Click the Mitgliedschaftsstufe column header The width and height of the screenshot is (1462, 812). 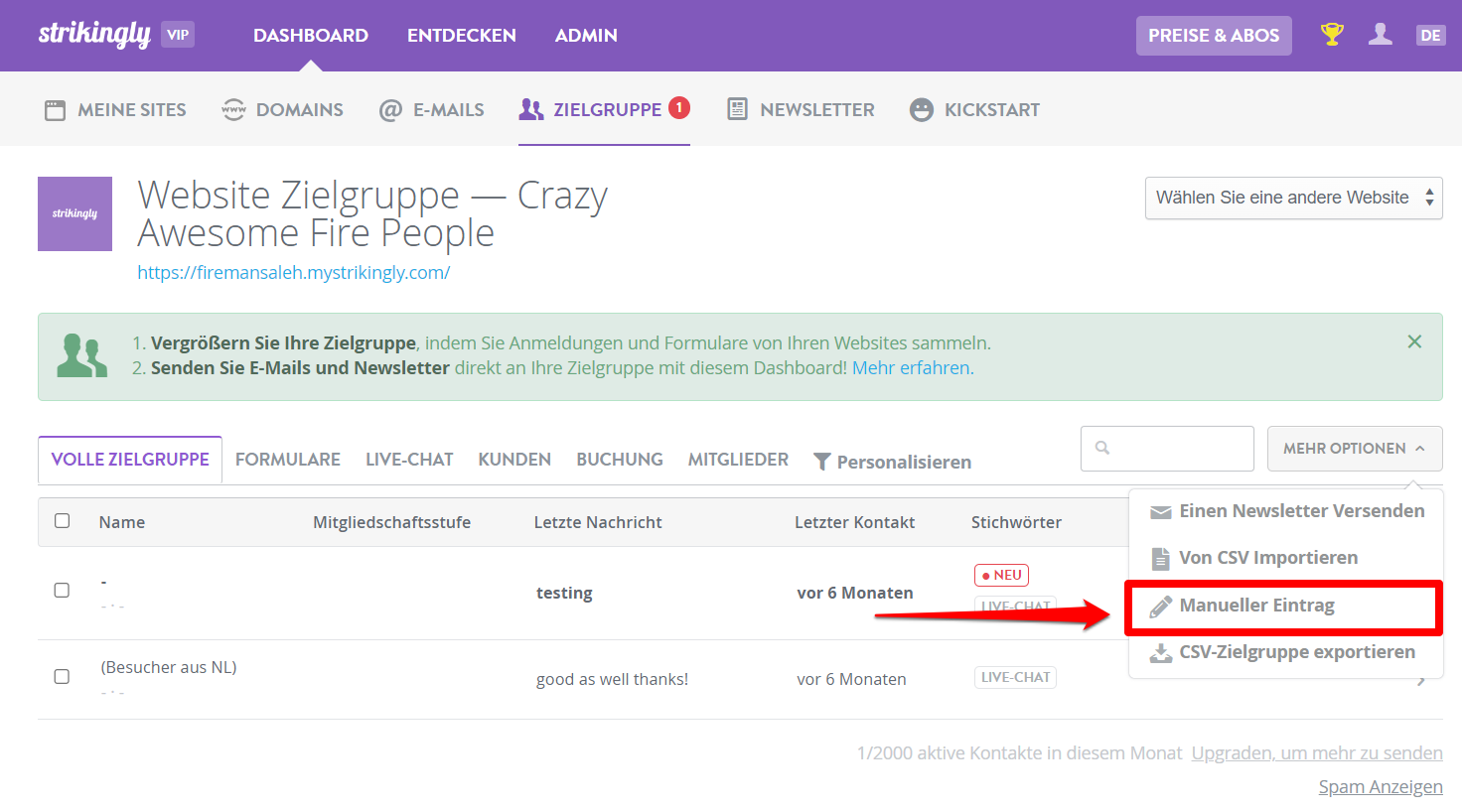392,522
